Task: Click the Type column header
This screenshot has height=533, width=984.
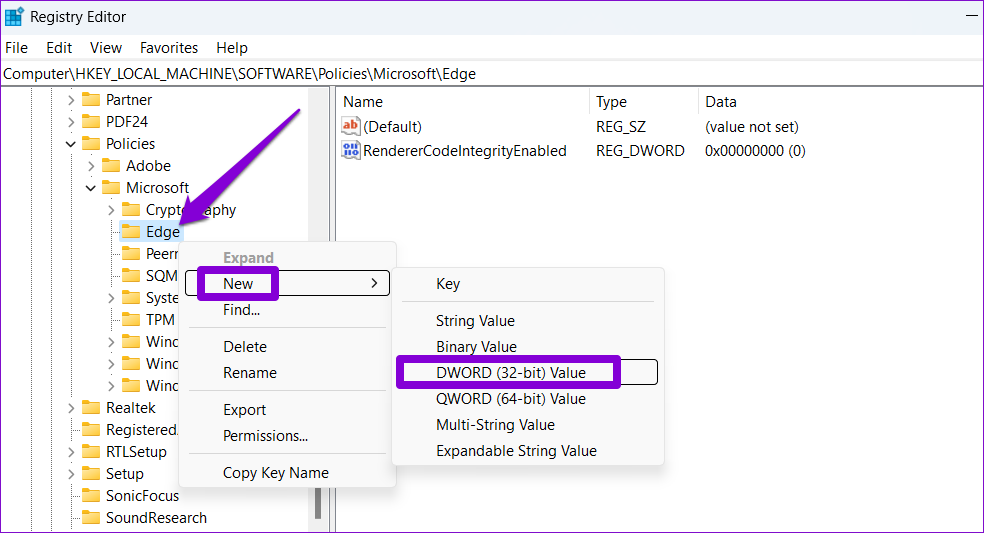Action: pyautogui.click(x=611, y=102)
